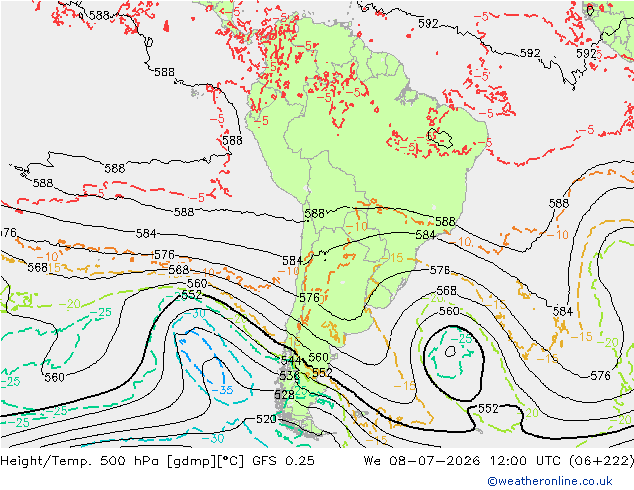The width and height of the screenshot is (634, 490).
Task: Click the Height/Temp. 500 hPa GFS title text
Action: (x=157, y=461)
